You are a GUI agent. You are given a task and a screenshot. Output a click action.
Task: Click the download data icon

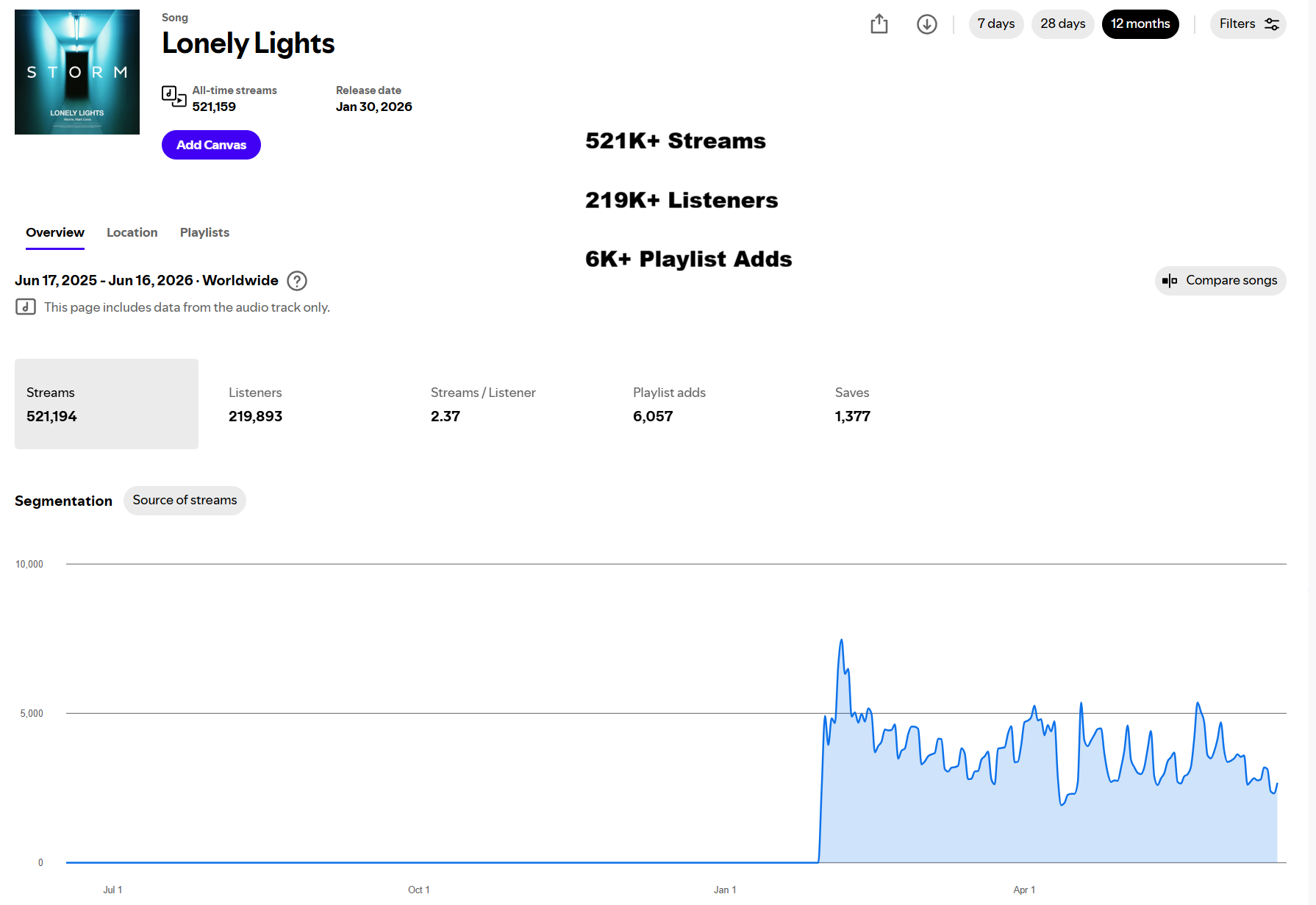point(927,24)
